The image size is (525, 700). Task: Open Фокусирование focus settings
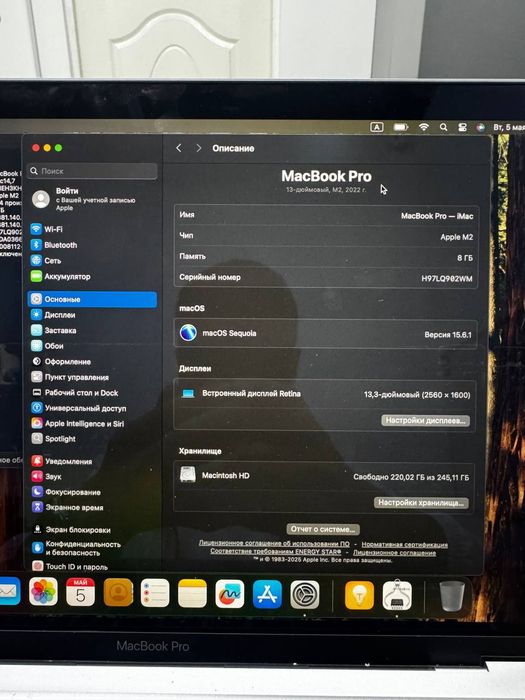[73, 492]
